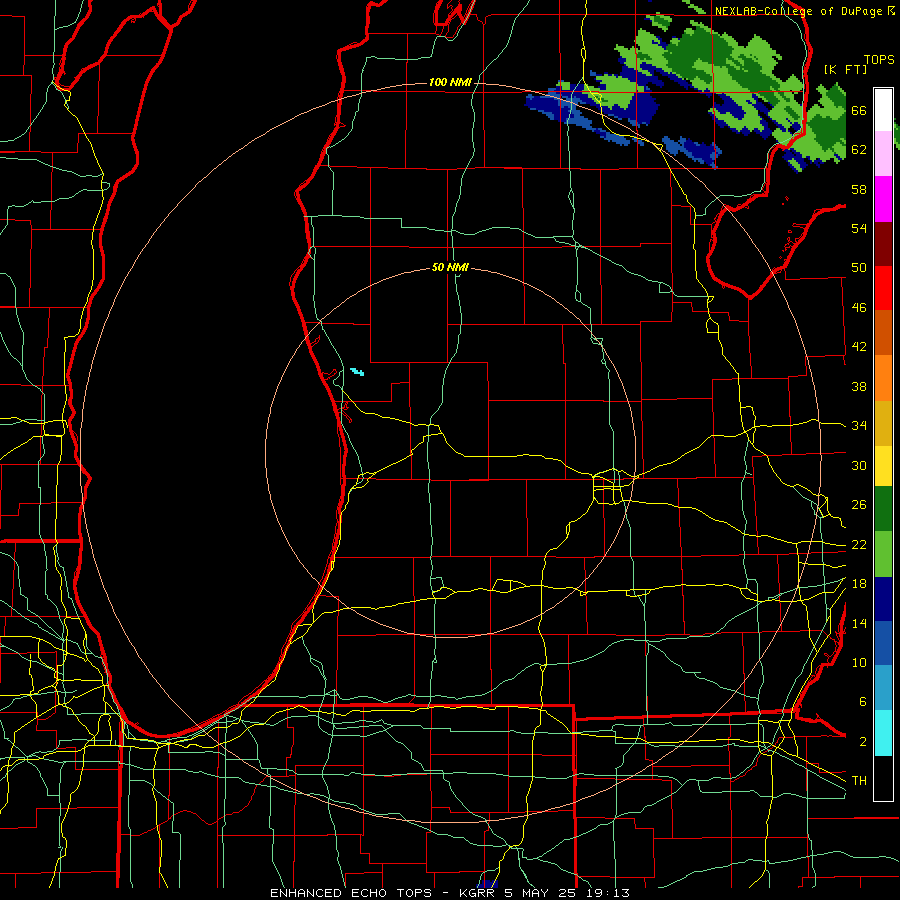Screen dimensions: 900x900
Task: Select the white swatch in the color scale
Action: [x=883, y=110]
